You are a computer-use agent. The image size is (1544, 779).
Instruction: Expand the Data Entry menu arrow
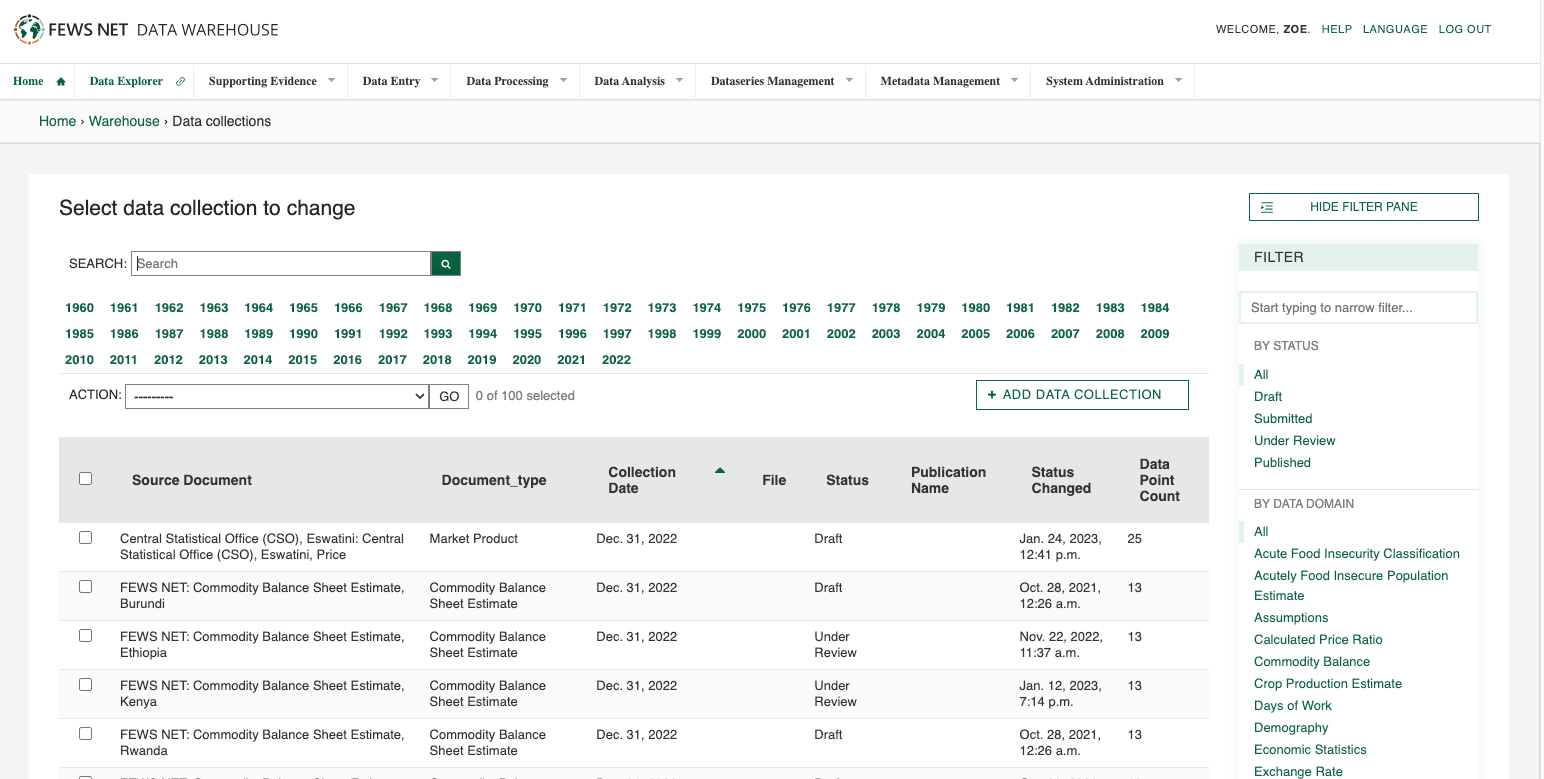(434, 80)
